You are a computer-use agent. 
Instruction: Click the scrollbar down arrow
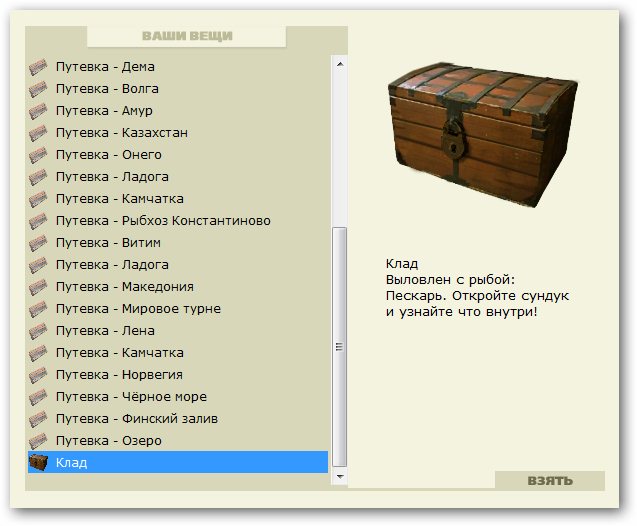[x=340, y=476]
